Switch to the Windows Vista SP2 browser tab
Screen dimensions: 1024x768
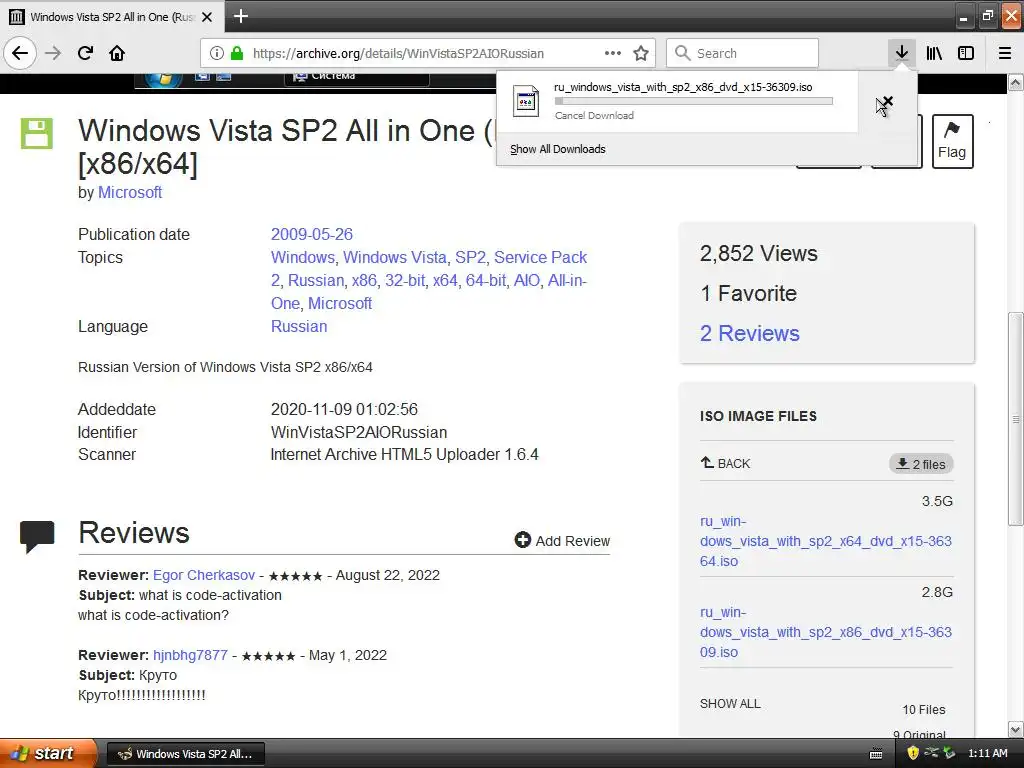[x=112, y=17]
